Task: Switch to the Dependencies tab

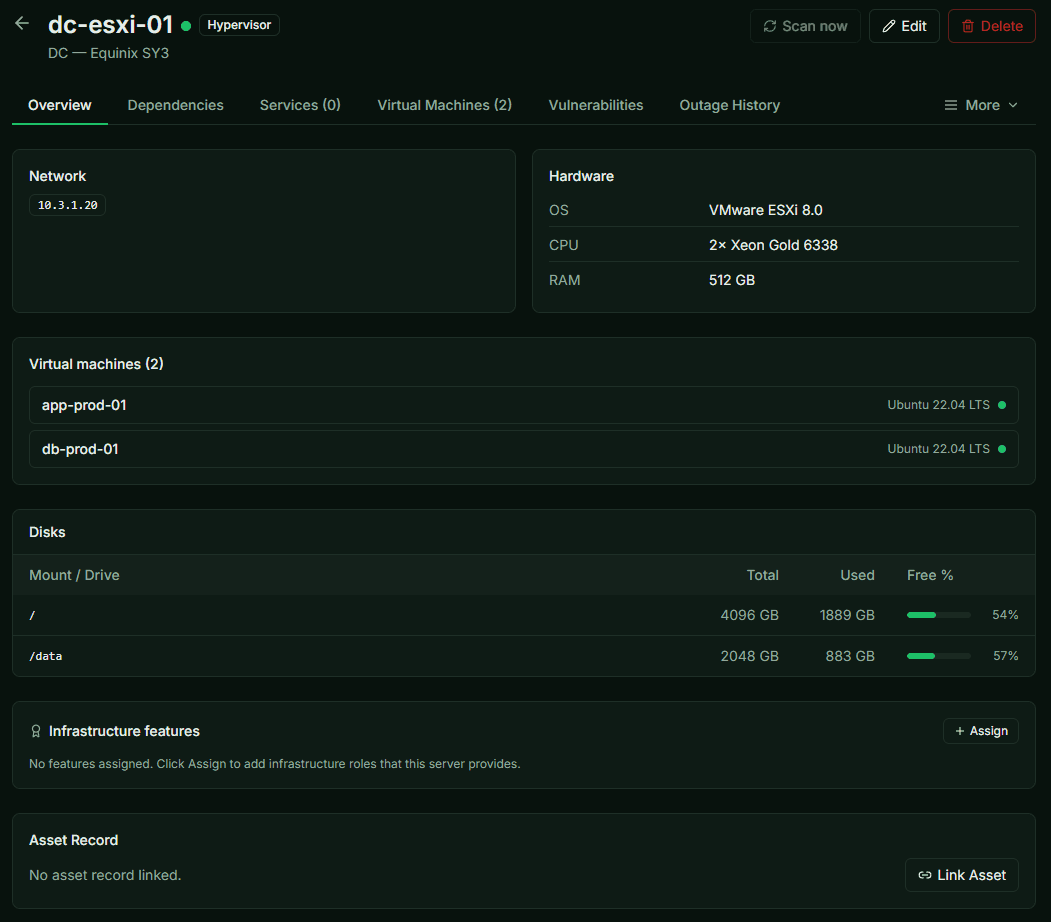Action: click(176, 105)
